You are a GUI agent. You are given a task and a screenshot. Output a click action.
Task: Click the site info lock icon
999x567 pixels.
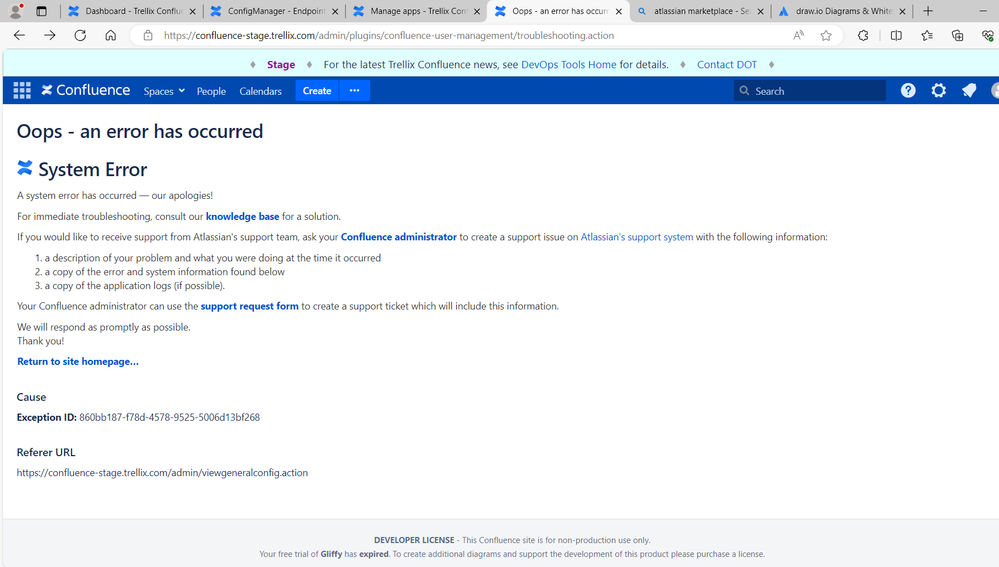[148, 36]
